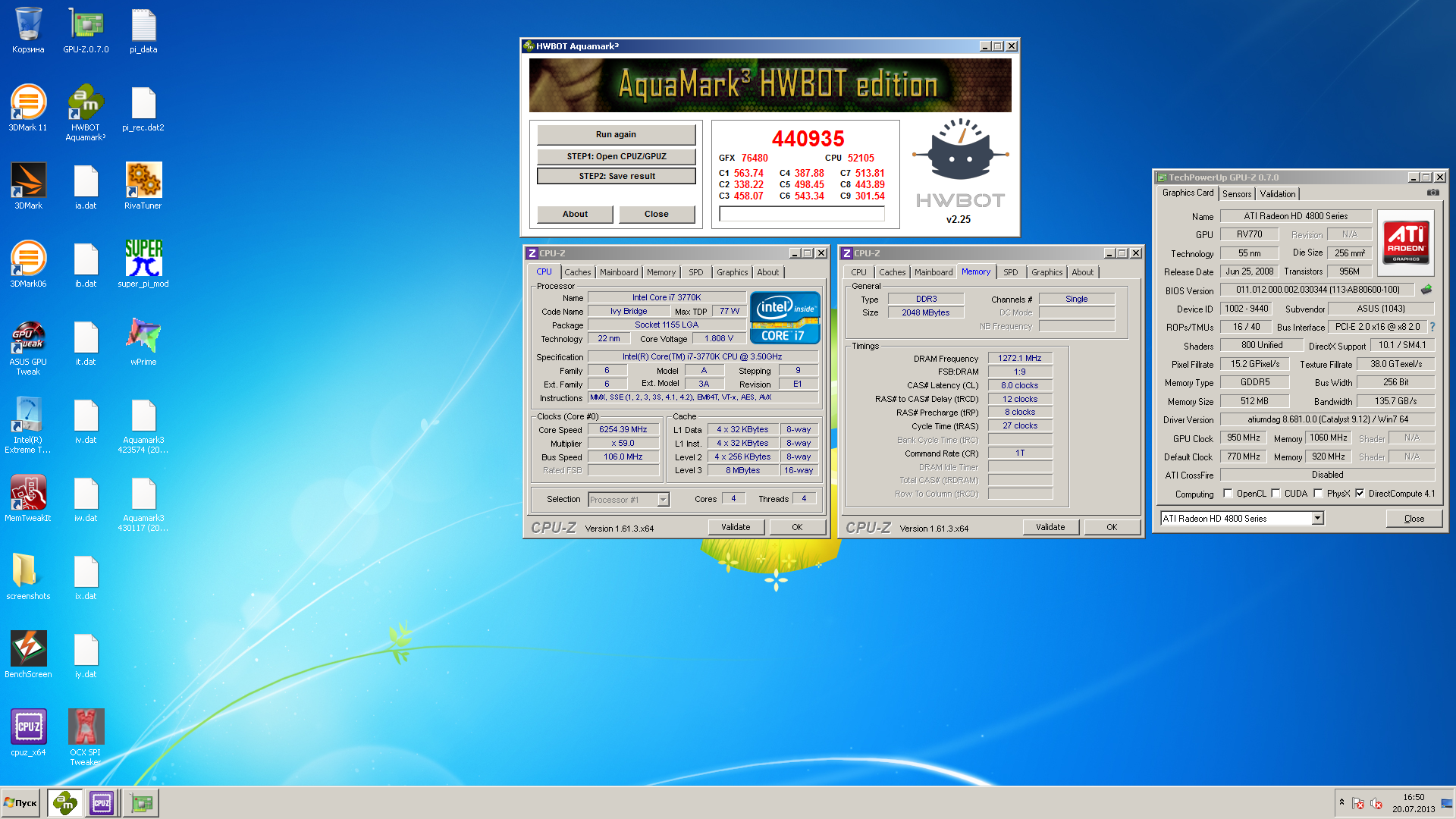This screenshot has width=1456, height=819.
Task: Select Aquamark3 423574 result file
Action: pyautogui.click(x=143, y=425)
